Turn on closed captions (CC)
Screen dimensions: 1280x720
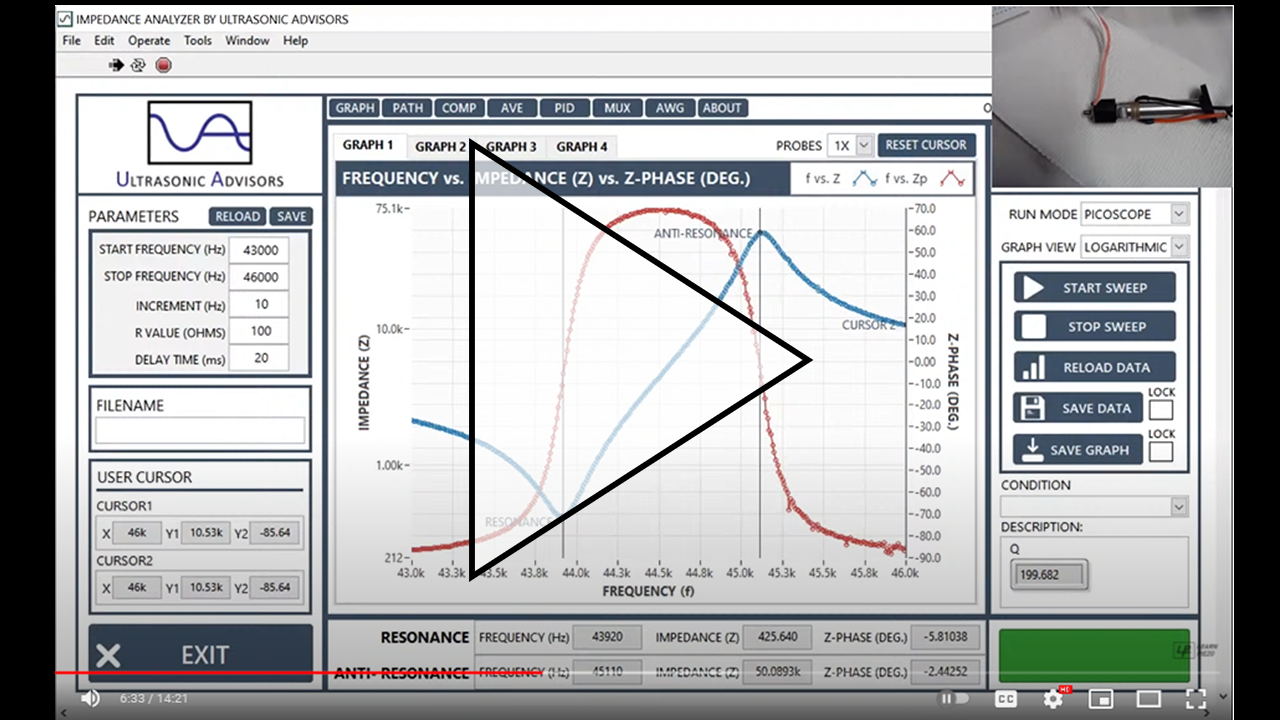click(x=1007, y=698)
